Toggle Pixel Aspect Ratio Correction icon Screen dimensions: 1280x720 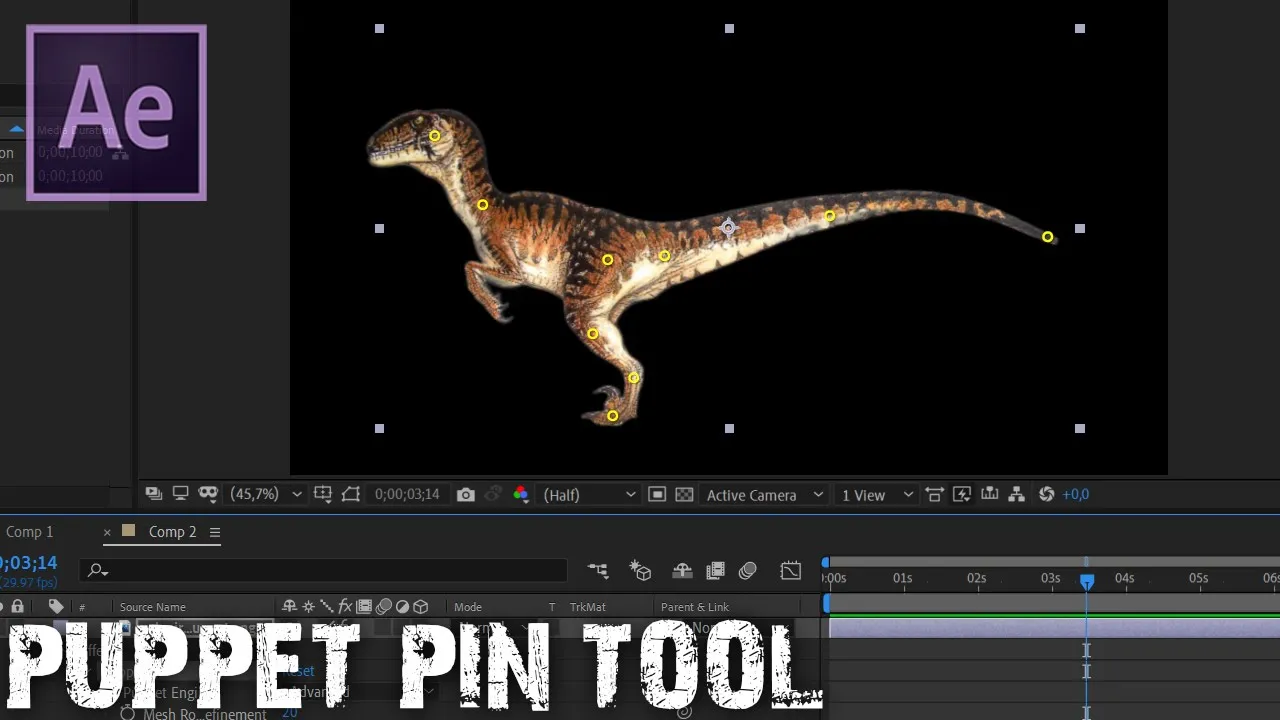coord(934,494)
